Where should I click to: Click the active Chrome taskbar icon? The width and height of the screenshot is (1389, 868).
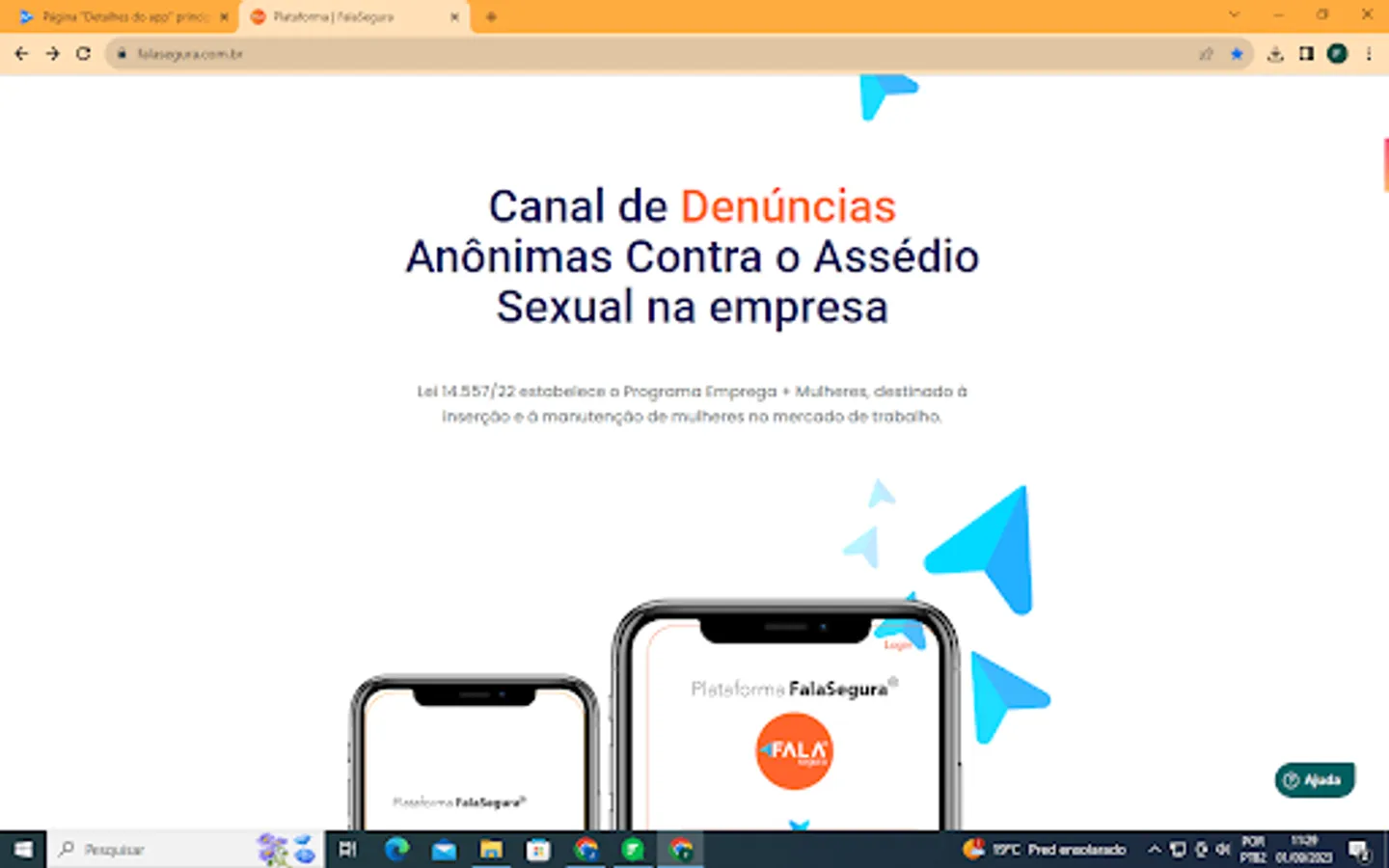click(681, 850)
